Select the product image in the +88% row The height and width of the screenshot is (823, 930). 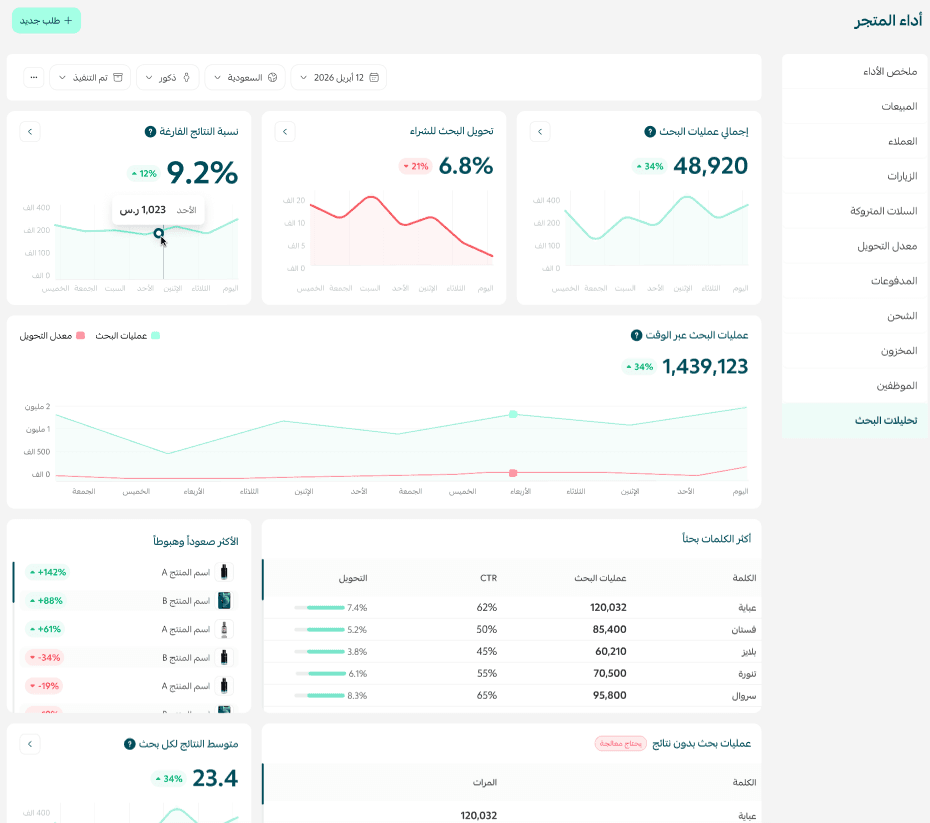pyautogui.click(x=224, y=601)
